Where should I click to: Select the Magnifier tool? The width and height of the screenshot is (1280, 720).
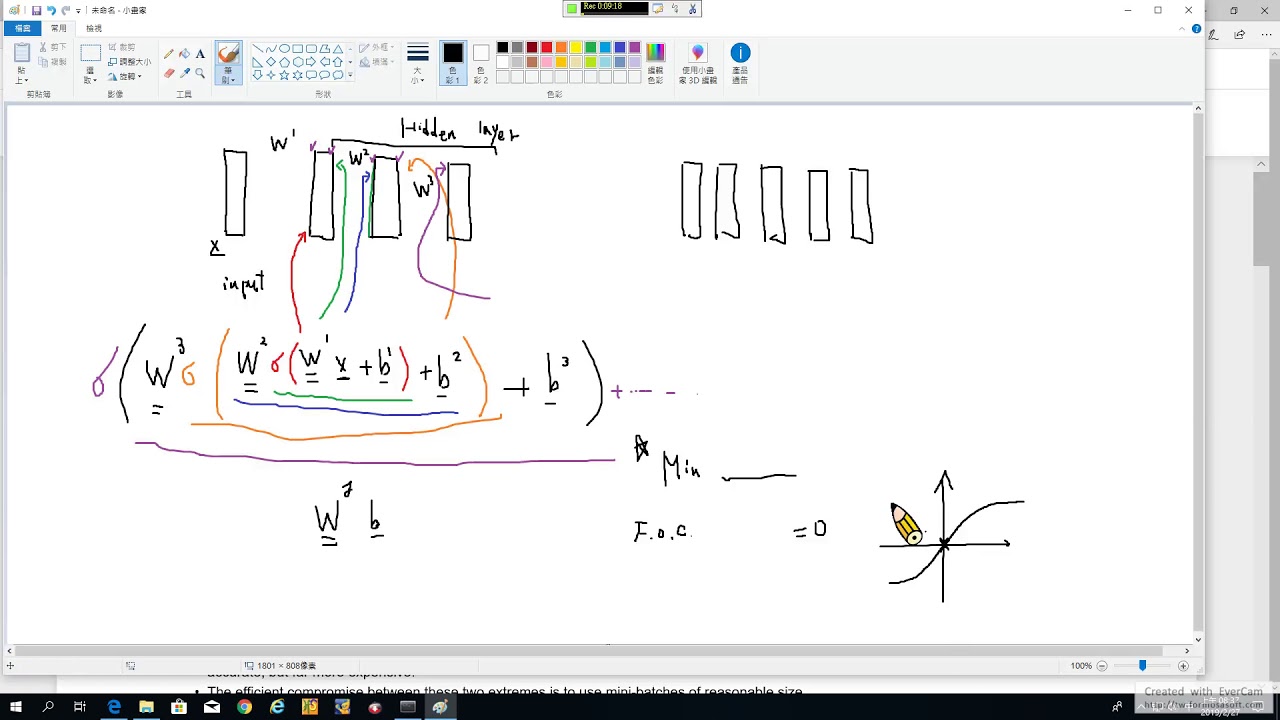tap(200, 73)
